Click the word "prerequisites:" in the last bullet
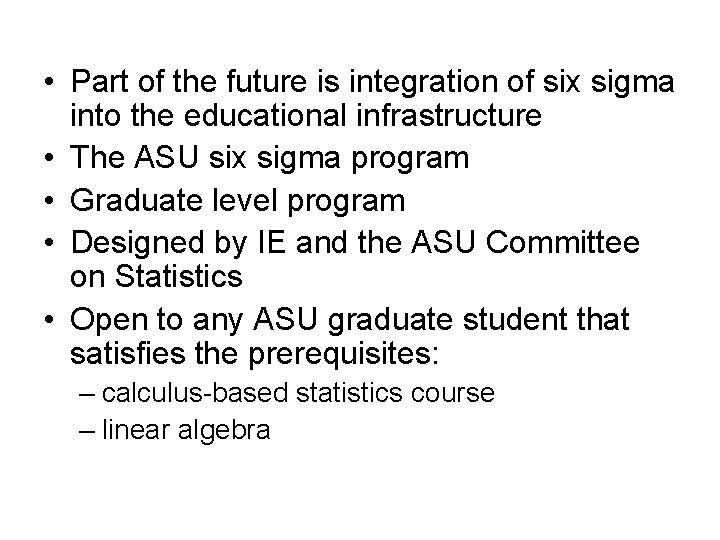The image size is (720, 540). [343, 354]
